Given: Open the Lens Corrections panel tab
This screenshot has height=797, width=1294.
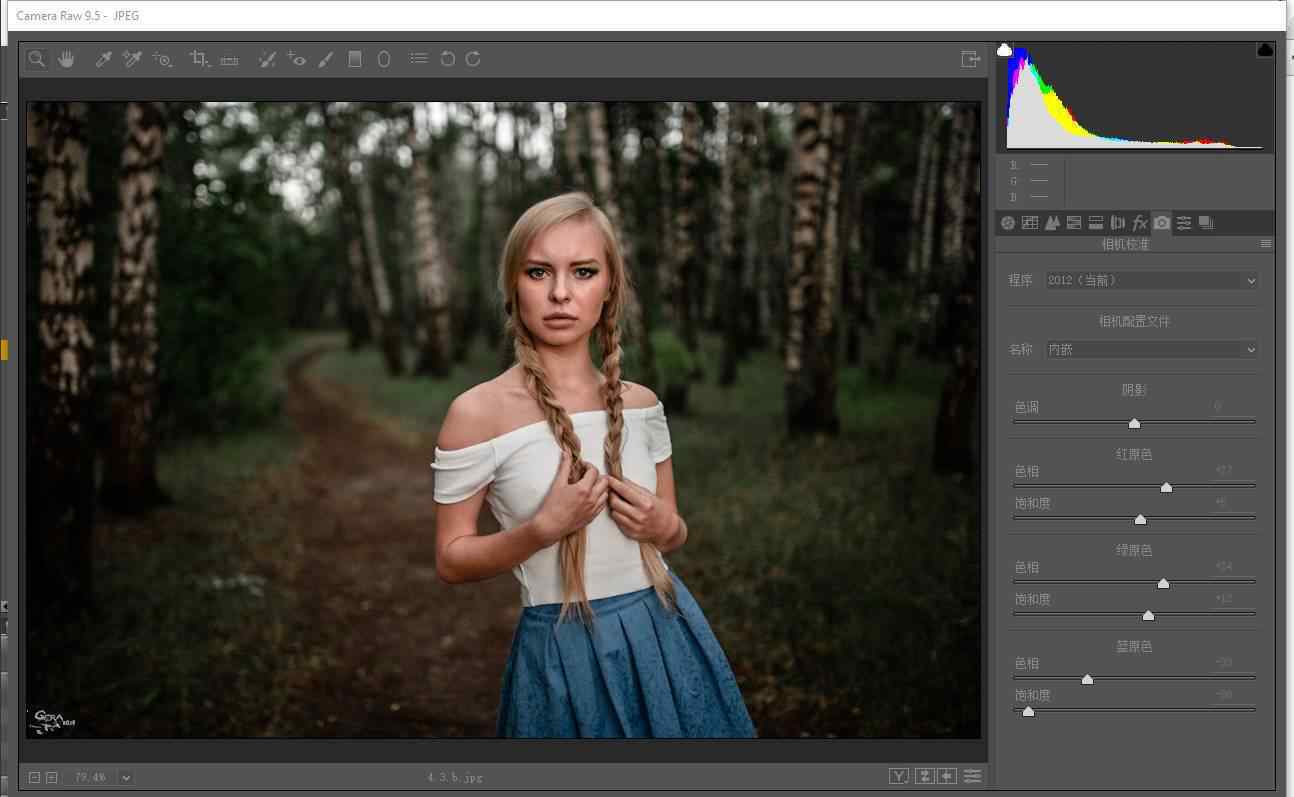Looking at the screenshot, I should (x=1118, y=223).
